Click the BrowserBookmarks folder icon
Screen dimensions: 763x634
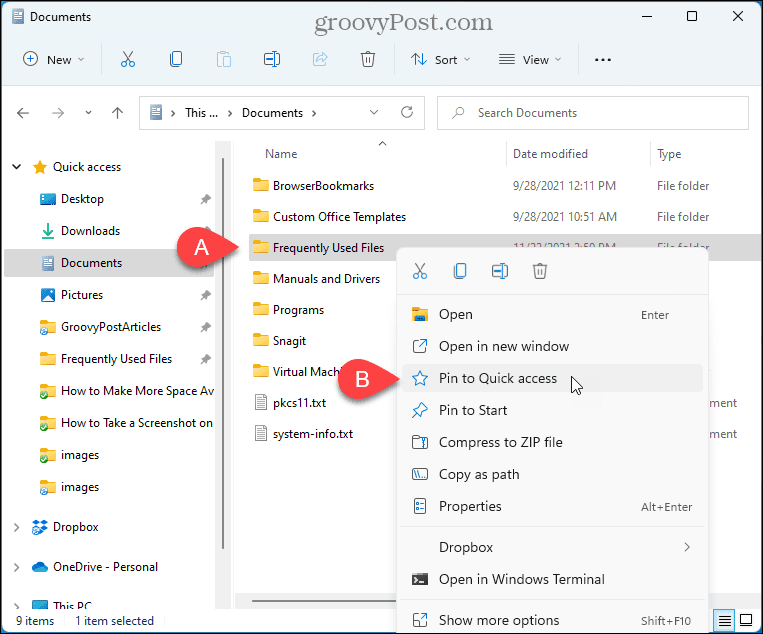[261, 185]
